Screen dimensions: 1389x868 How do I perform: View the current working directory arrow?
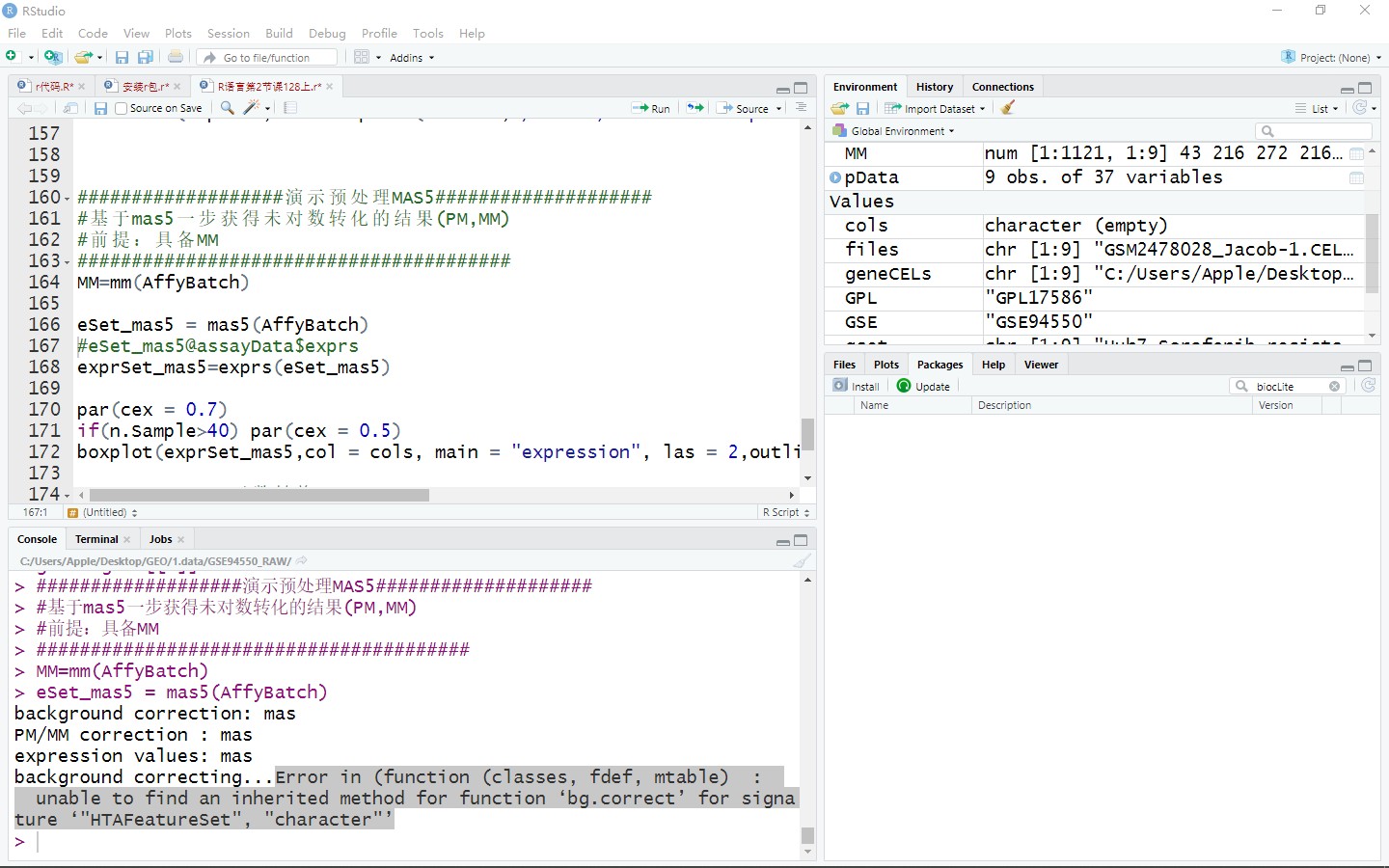click(x=302, y=560)
